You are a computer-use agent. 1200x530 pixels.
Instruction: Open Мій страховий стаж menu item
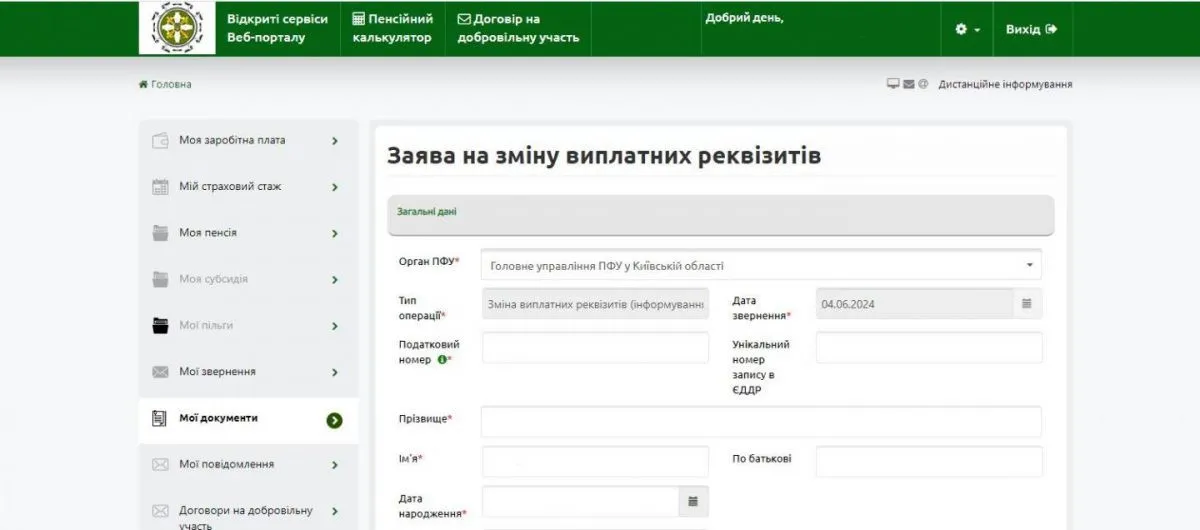248,187
